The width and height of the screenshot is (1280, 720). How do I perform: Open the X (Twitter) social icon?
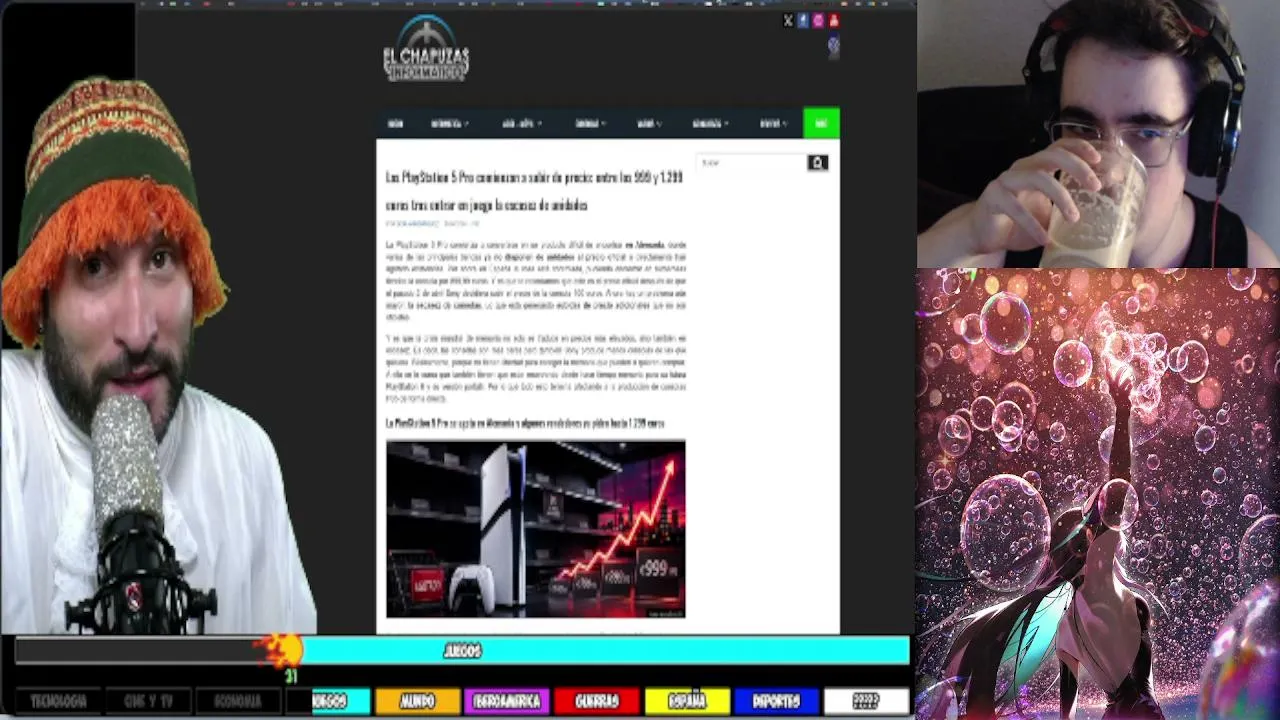pyautogui.click(x=788, y=20)
